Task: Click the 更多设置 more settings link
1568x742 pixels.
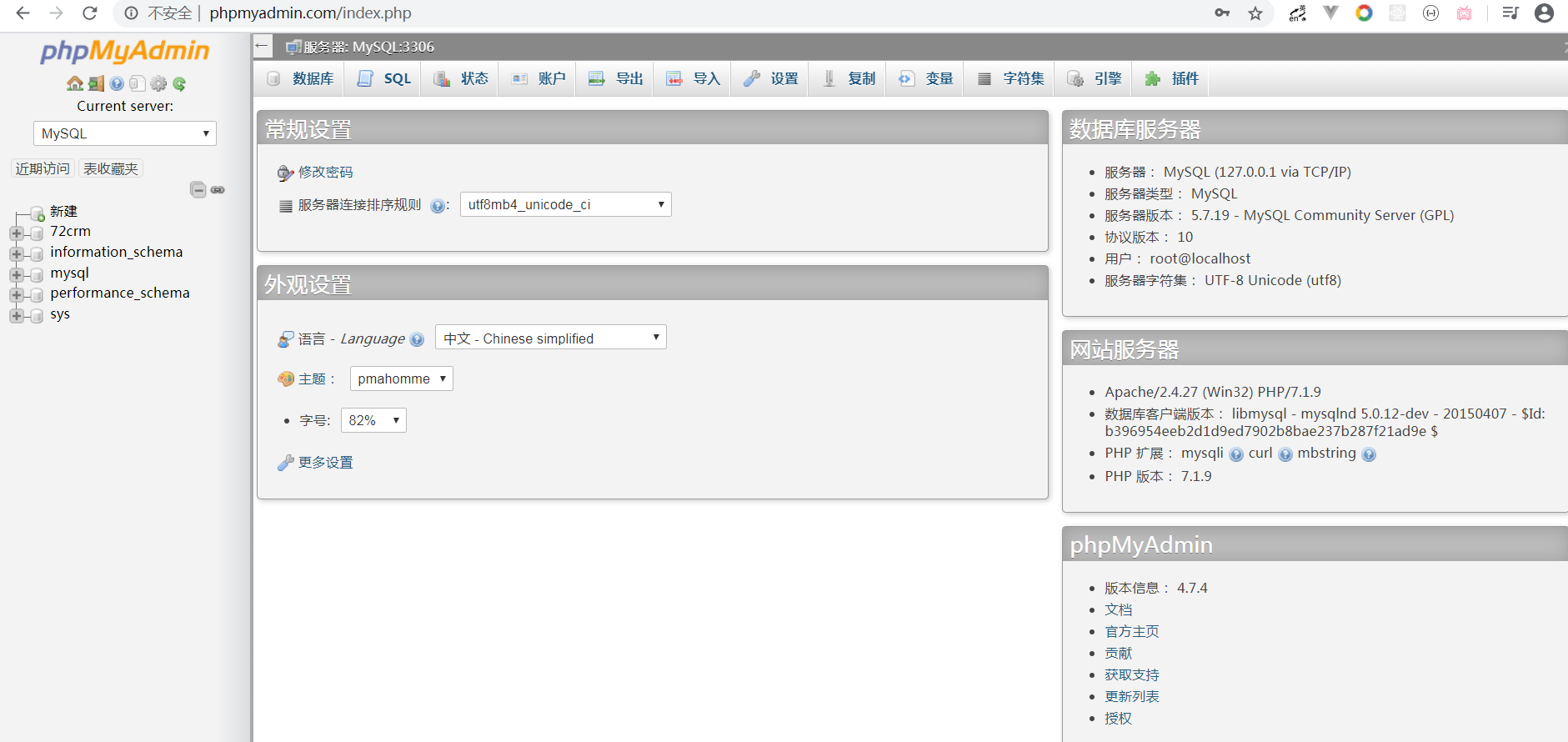Action: (x=325, y=462)
